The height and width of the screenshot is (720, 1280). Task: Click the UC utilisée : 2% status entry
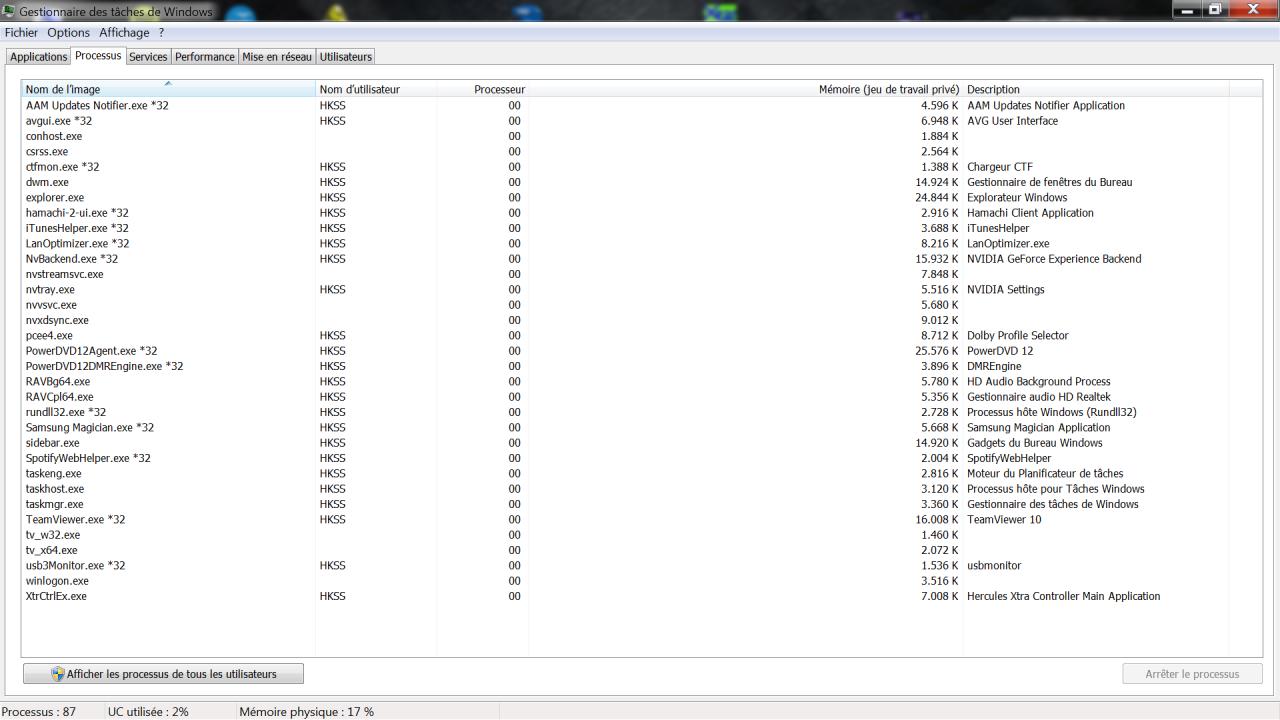click(148, 712)
